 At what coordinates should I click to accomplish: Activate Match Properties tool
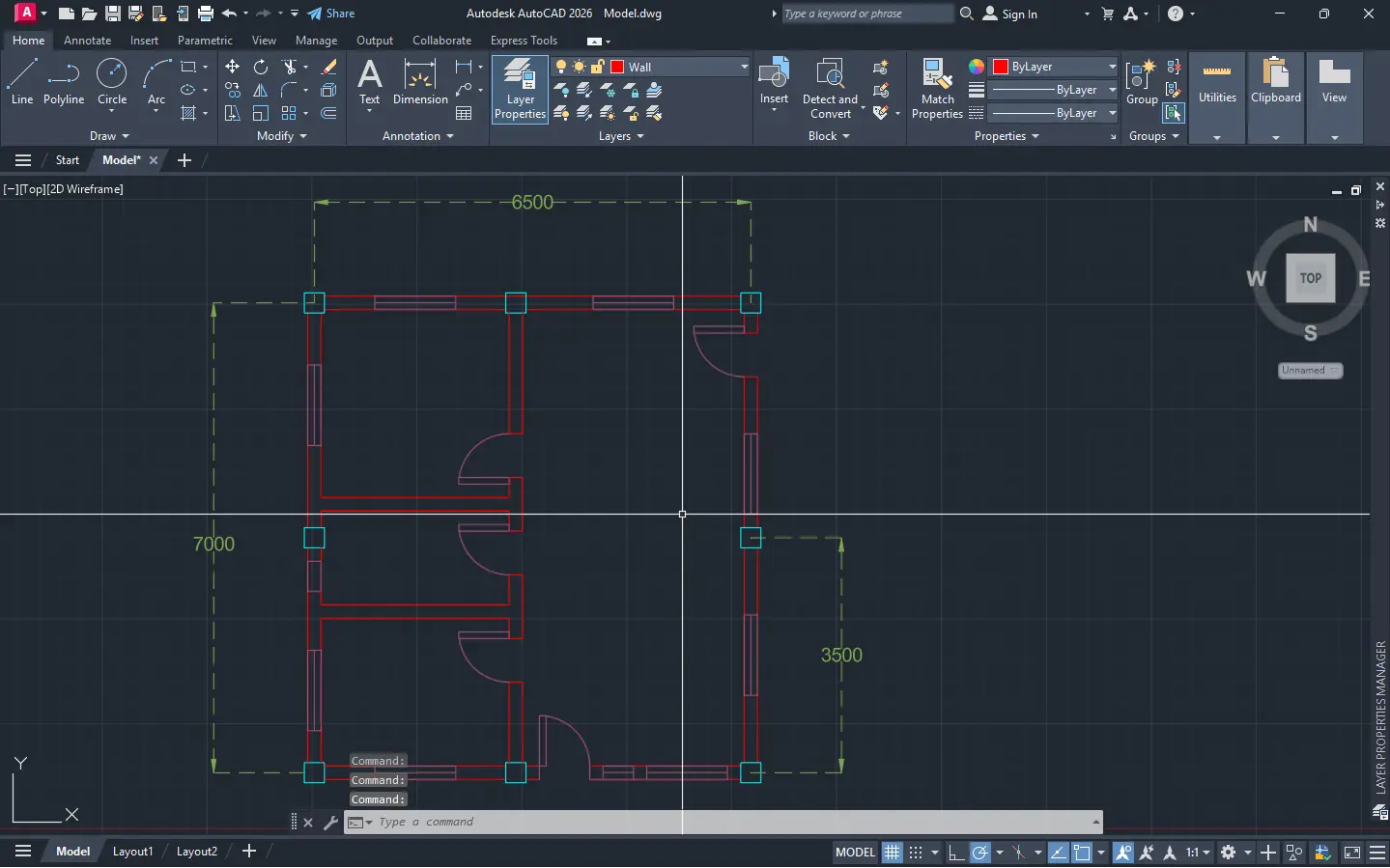(x=937, y=89)
